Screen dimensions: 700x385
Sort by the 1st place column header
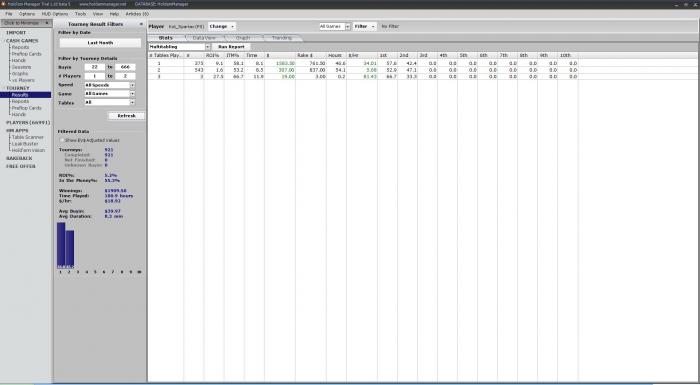tap(388, 55)
